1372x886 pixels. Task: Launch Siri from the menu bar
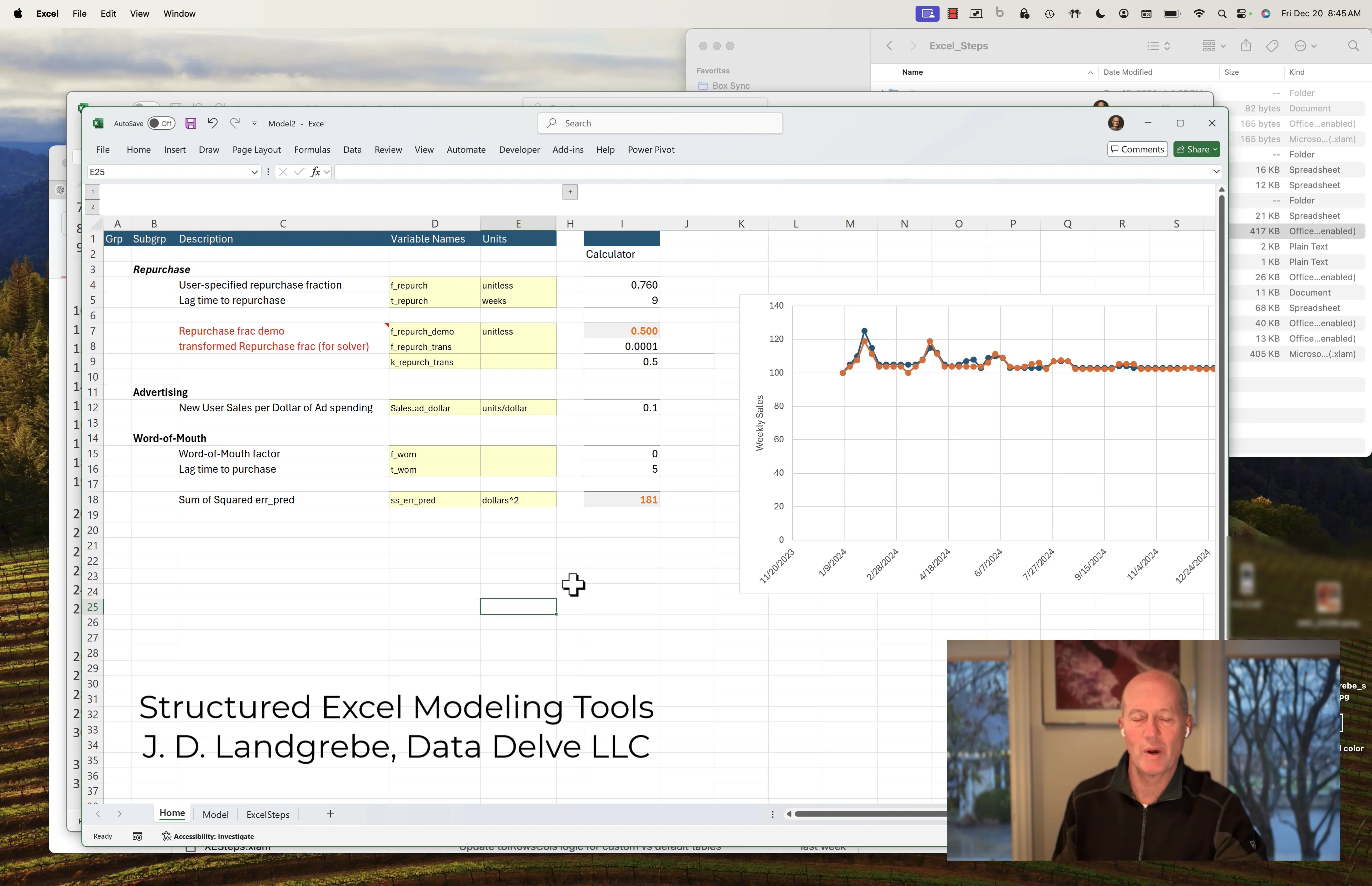click(x=1266, y=13)
